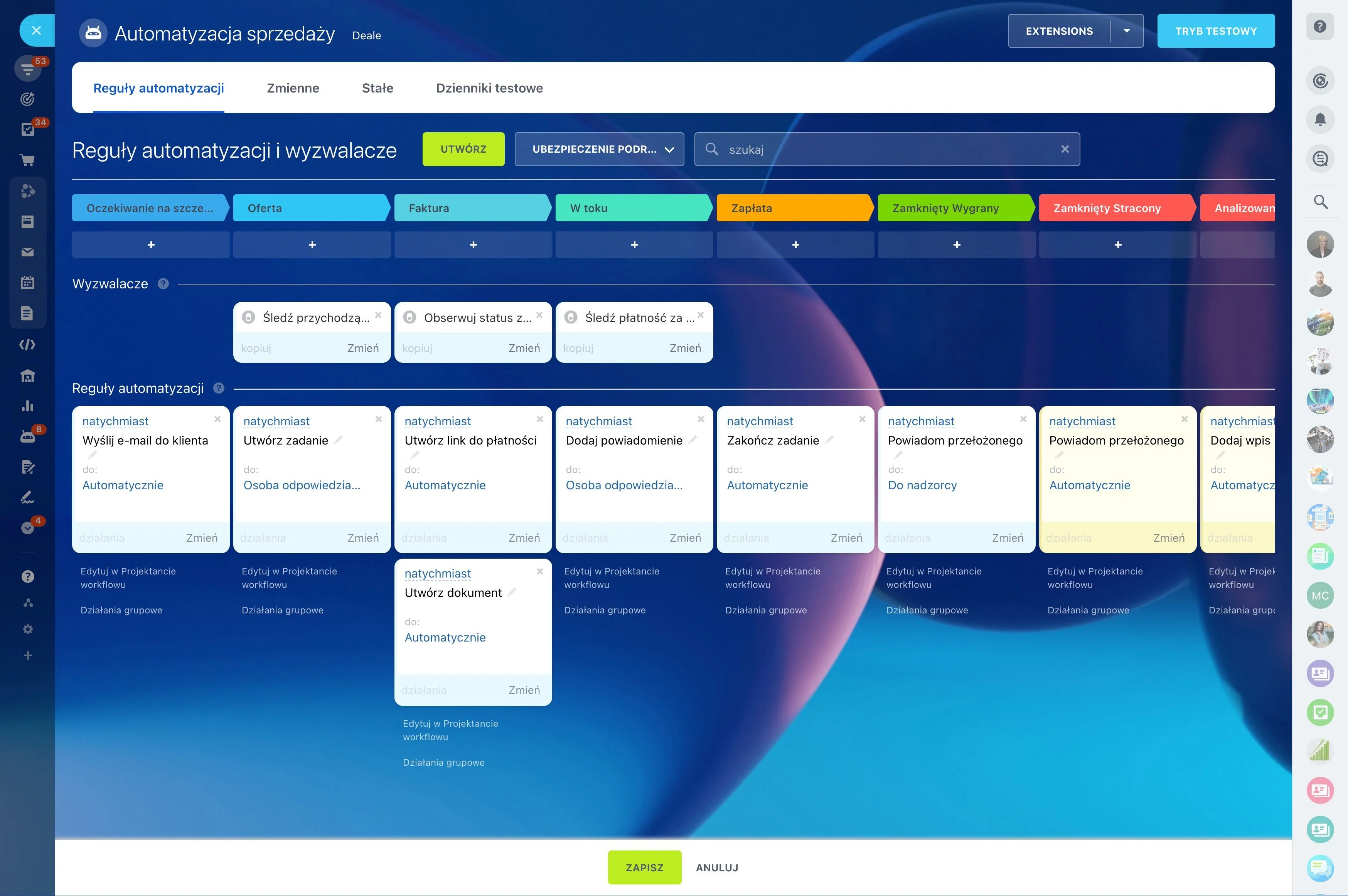Click the green Zapisz button
This screenshot has width=1348, height=896.
[645, 867]
